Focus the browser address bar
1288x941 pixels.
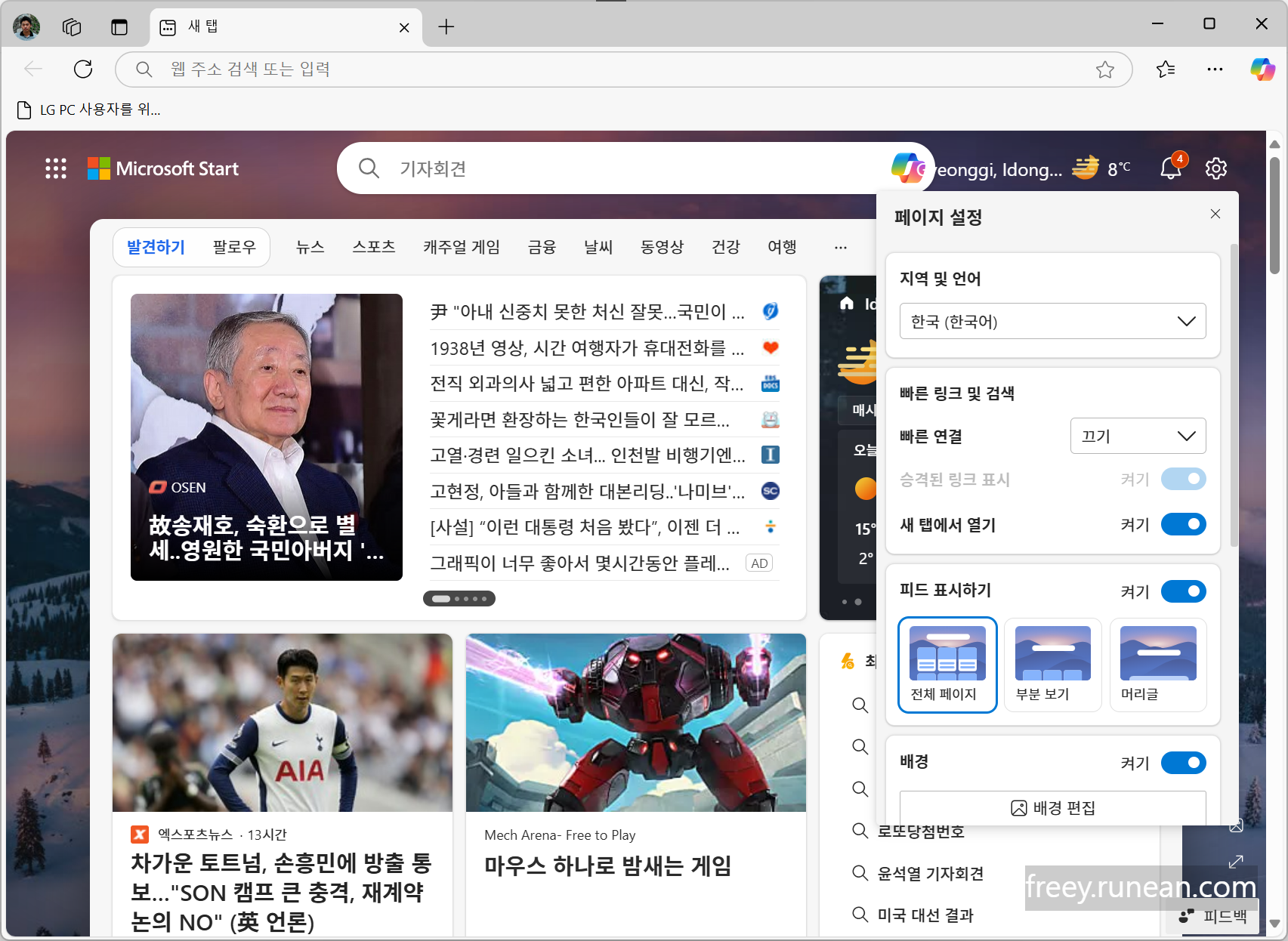point(623,69)
